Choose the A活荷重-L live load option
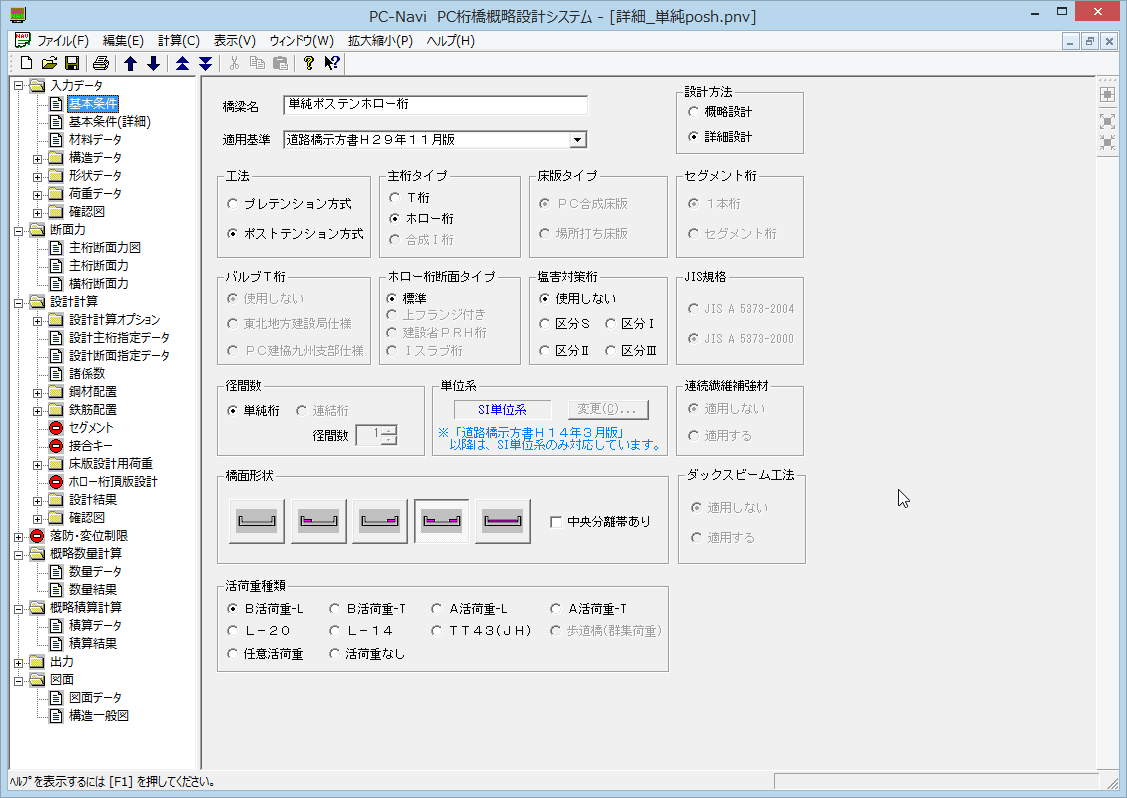 click(438, 608)
